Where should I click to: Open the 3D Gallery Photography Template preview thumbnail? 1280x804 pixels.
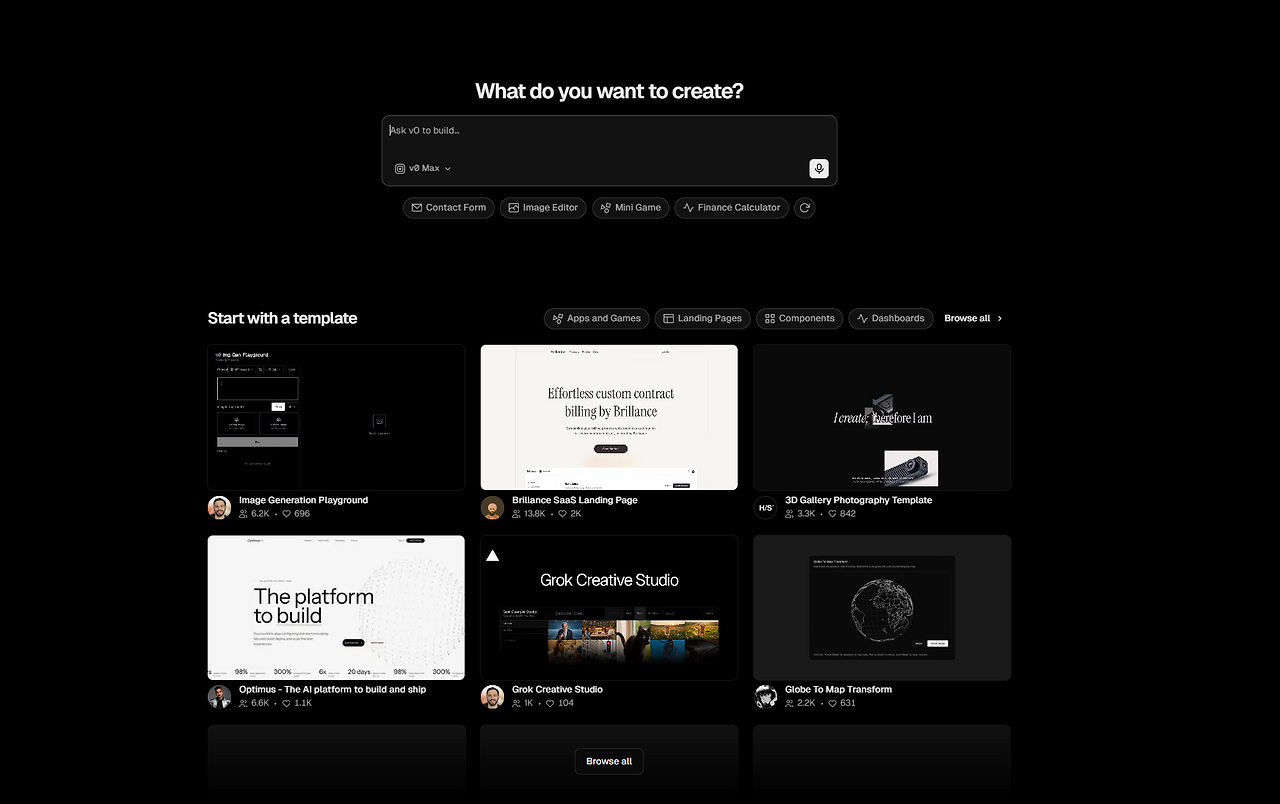coord(882,417)
